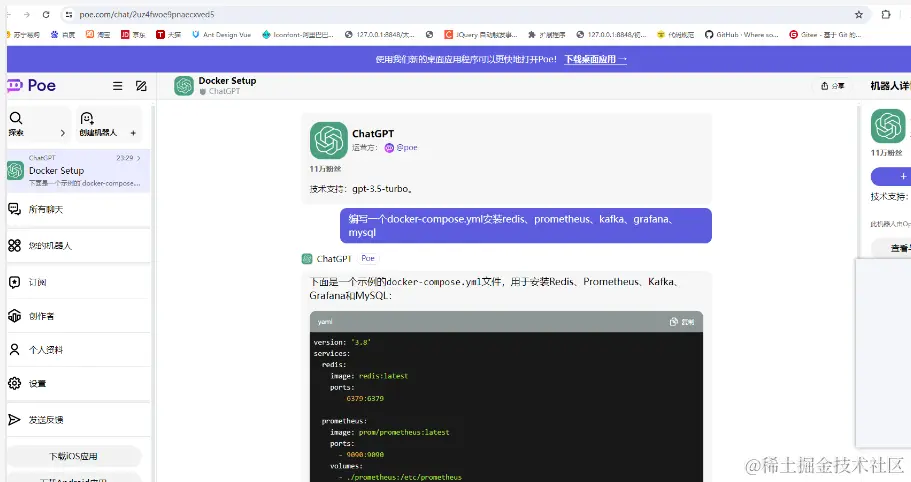Click the 下载桌面应用 banner link
Screen dimensions: 911x482
point(596,59)
